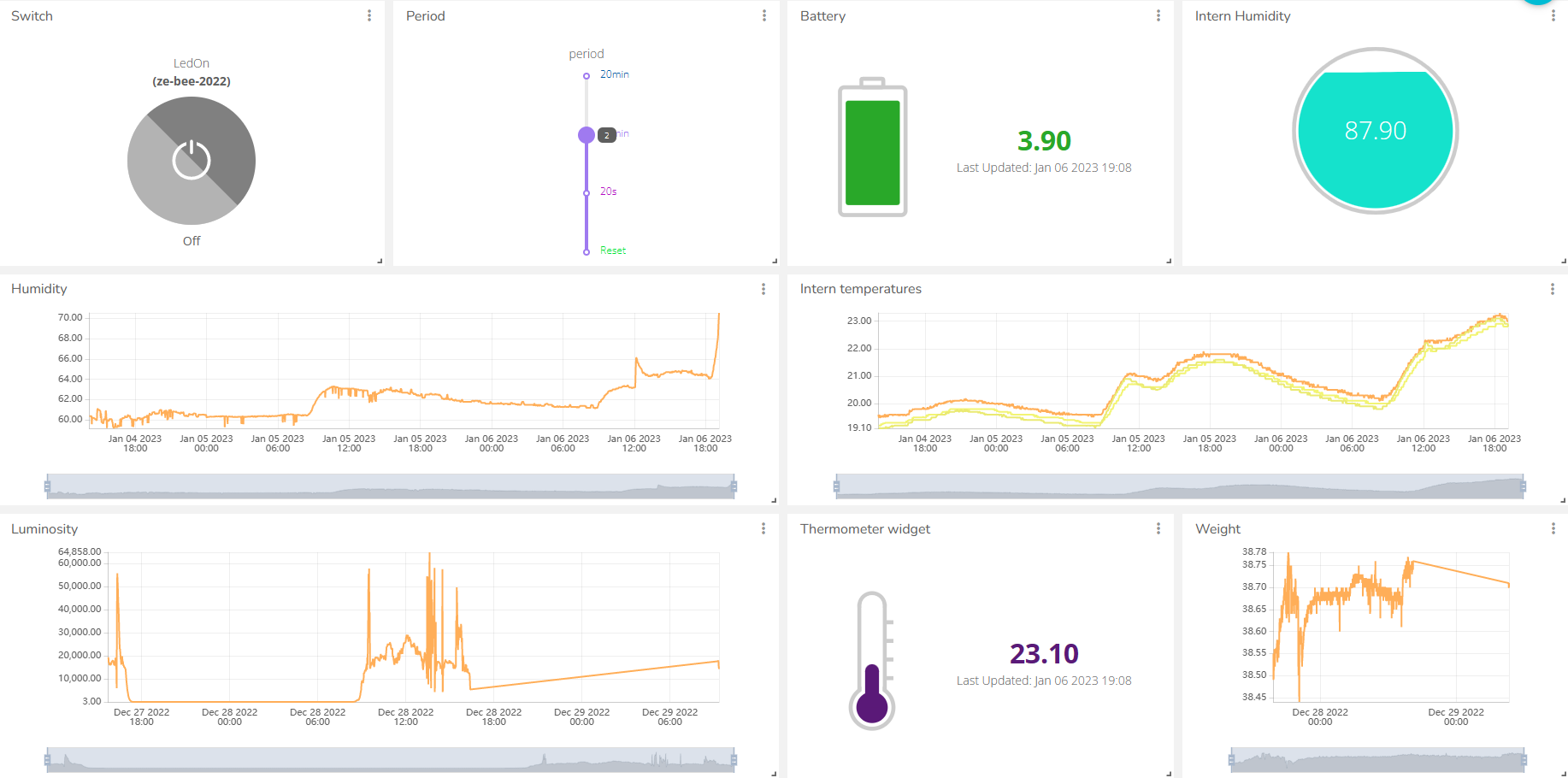Image resolution: width=1568 pixels, height=778 pixels.
Task: Click the 23.00 label on Intern temperatures axis
Action: click(x=859, y=321)
